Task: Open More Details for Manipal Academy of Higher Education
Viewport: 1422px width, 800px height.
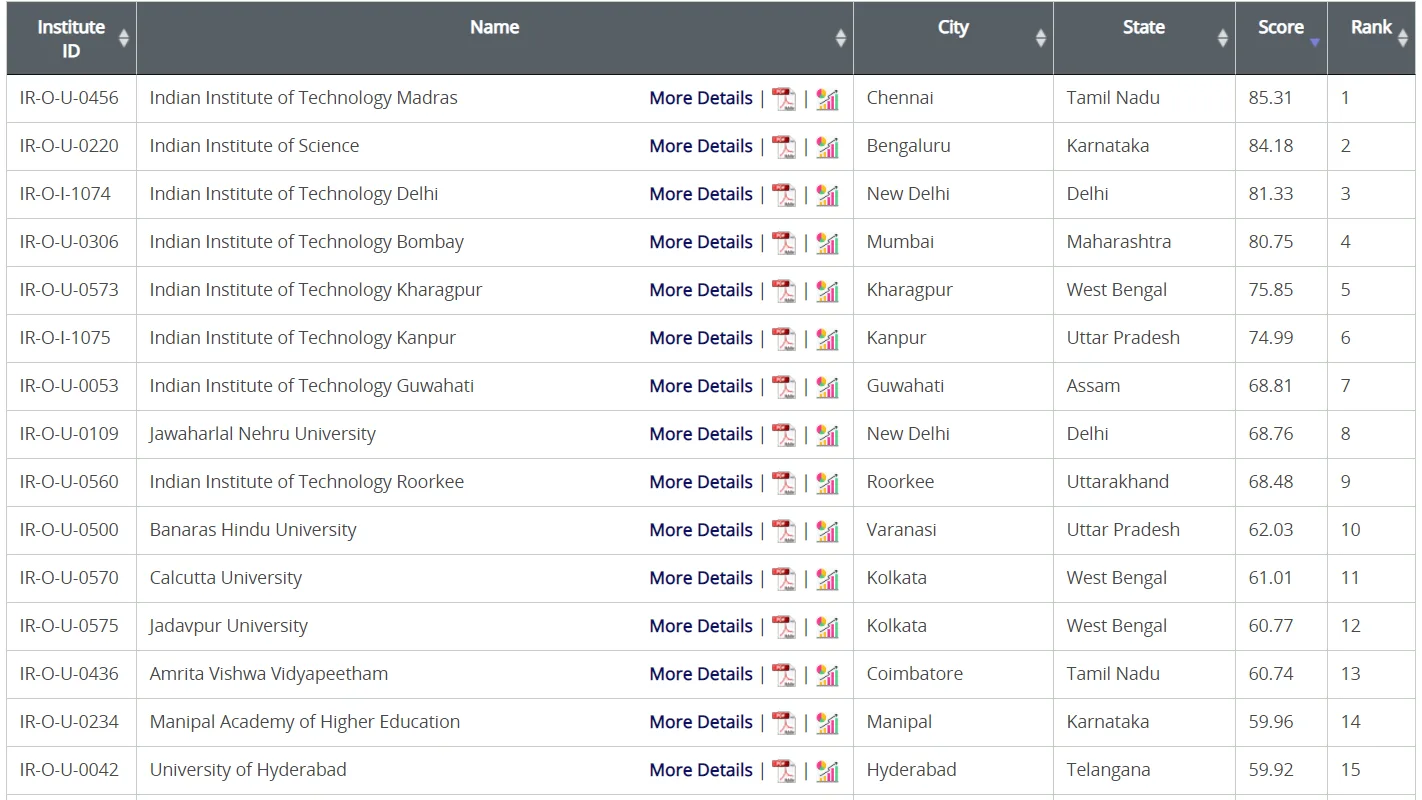Action: (x=701, y=722)
